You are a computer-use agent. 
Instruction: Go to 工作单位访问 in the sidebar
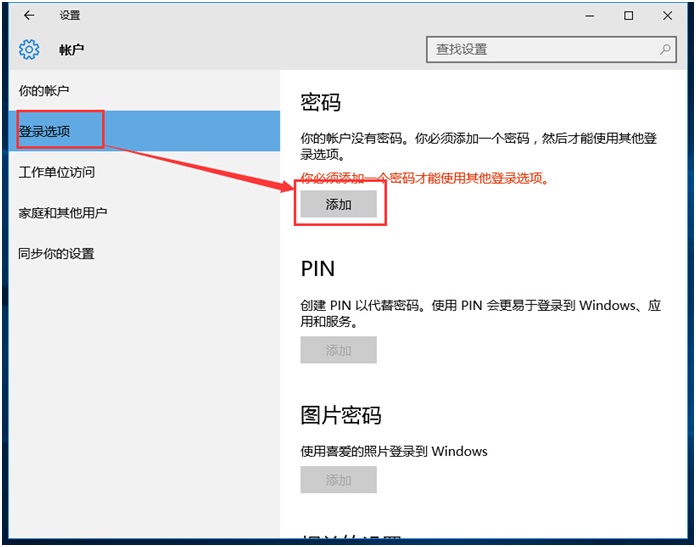click(x=57, y=172)
